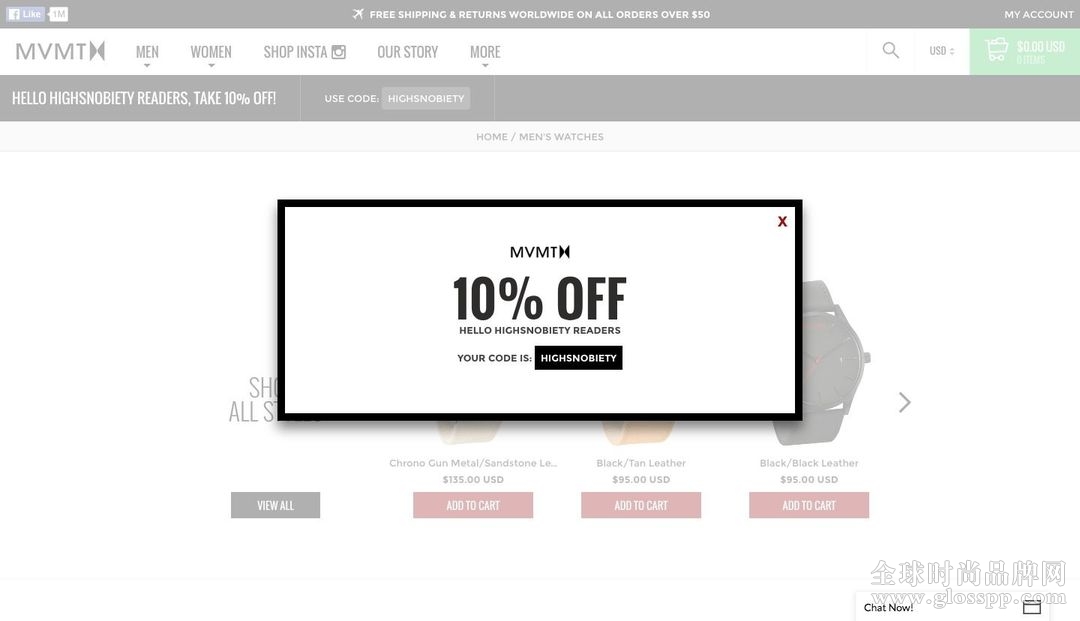Open the Our Story page
The image size is (1080, 621).
tap(407, 52)
